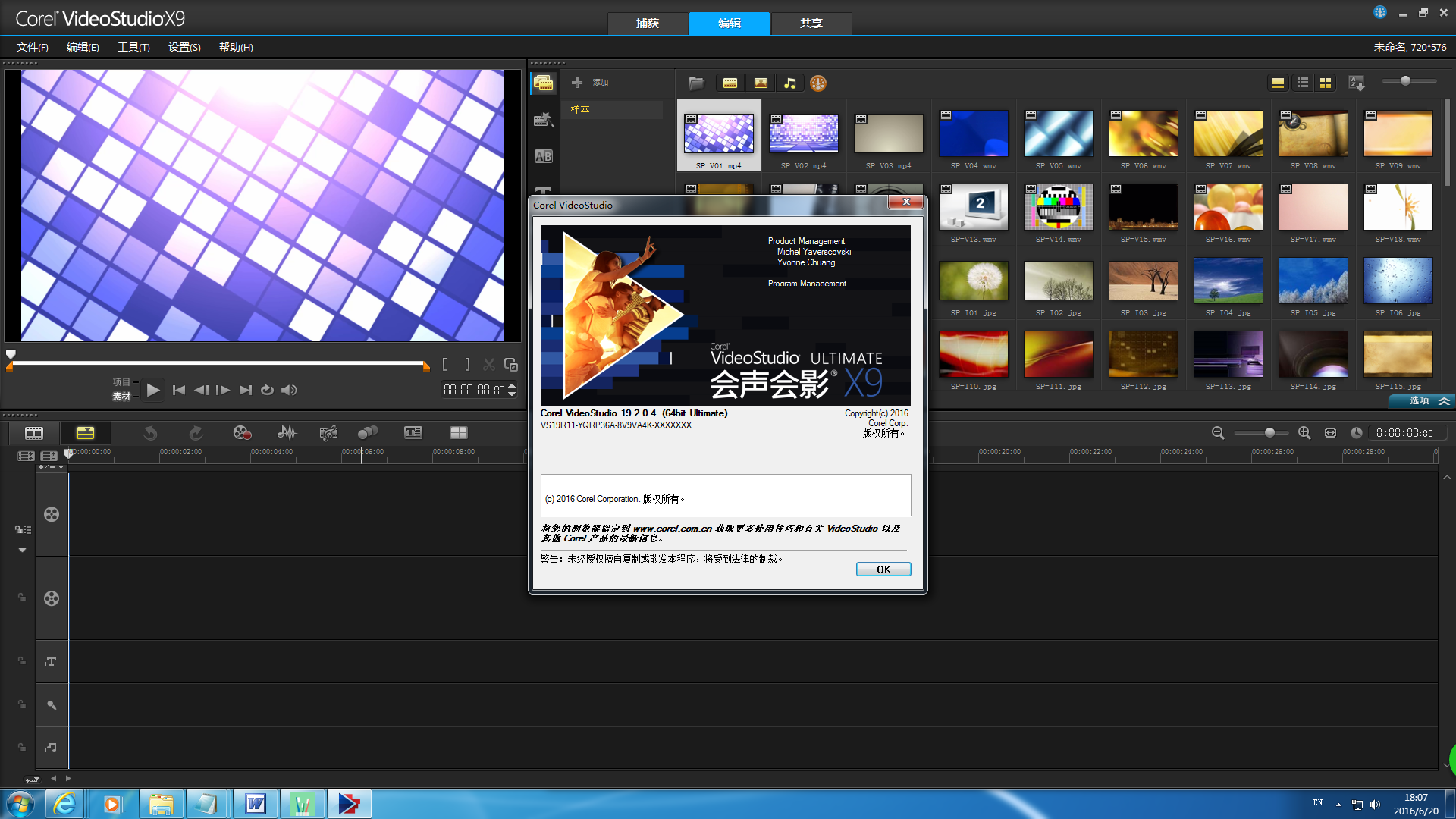Click the preview timecode stepper arrows
The image size is (1456, 819).
tap(512, 390)
